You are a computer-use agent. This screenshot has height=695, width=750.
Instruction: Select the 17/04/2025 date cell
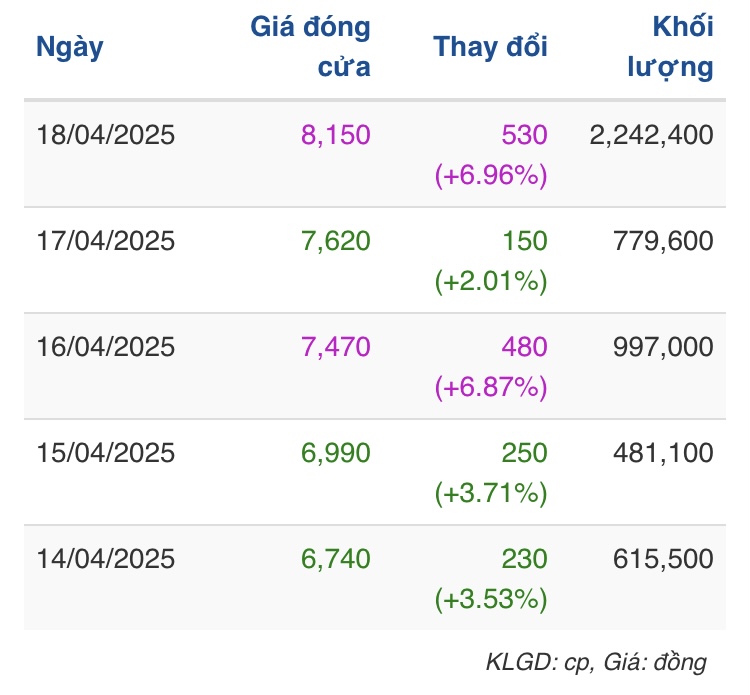(105, 241)
